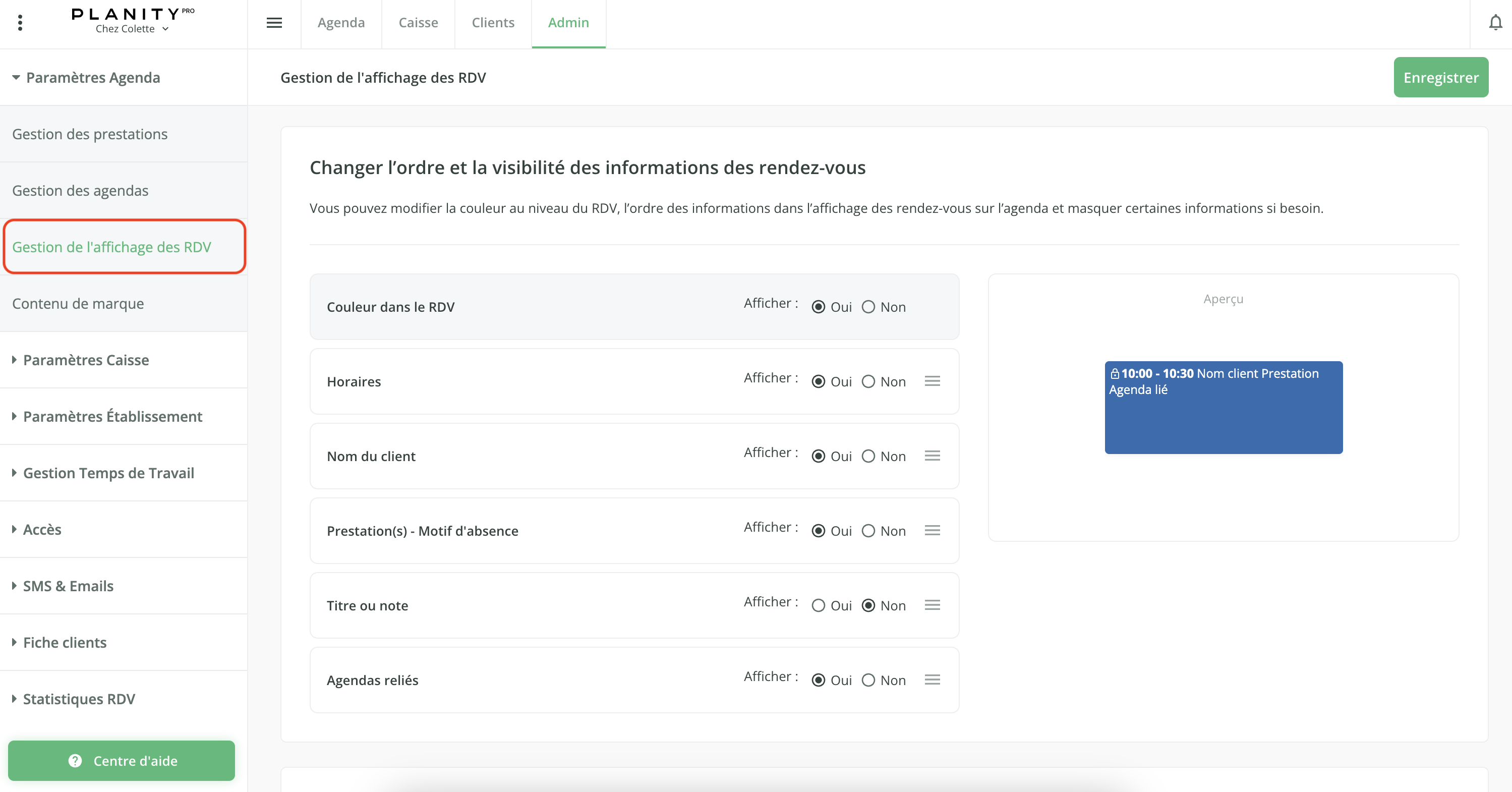Image resolution: width=1512 pixels, height=792 pixels.
Task: Click the Titre ou note reorder handle
Action: click(x=932, y=605)
